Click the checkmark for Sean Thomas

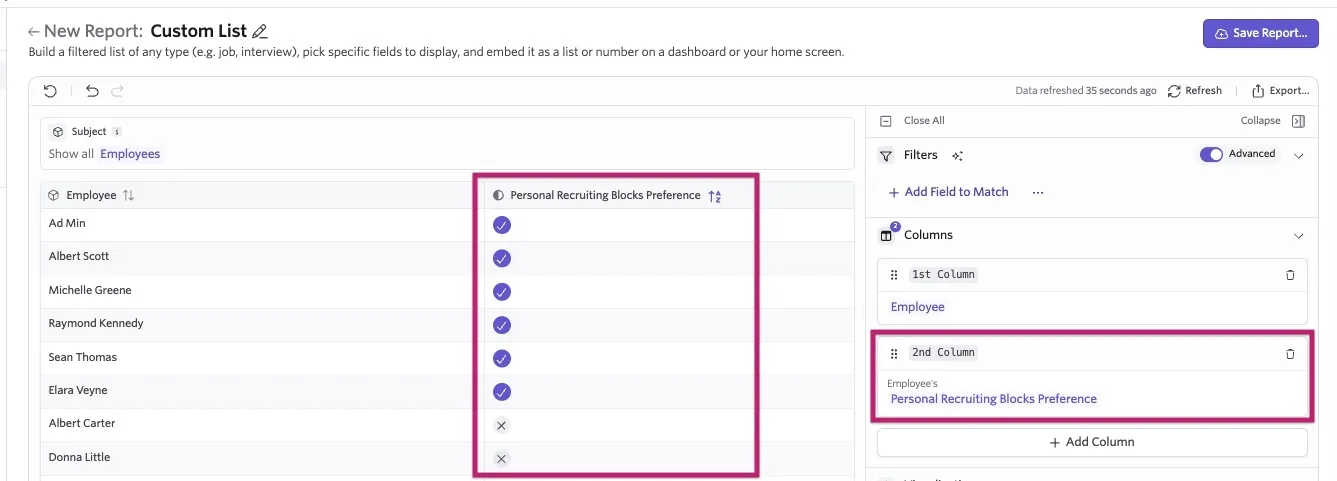click(x=502, y=358)
